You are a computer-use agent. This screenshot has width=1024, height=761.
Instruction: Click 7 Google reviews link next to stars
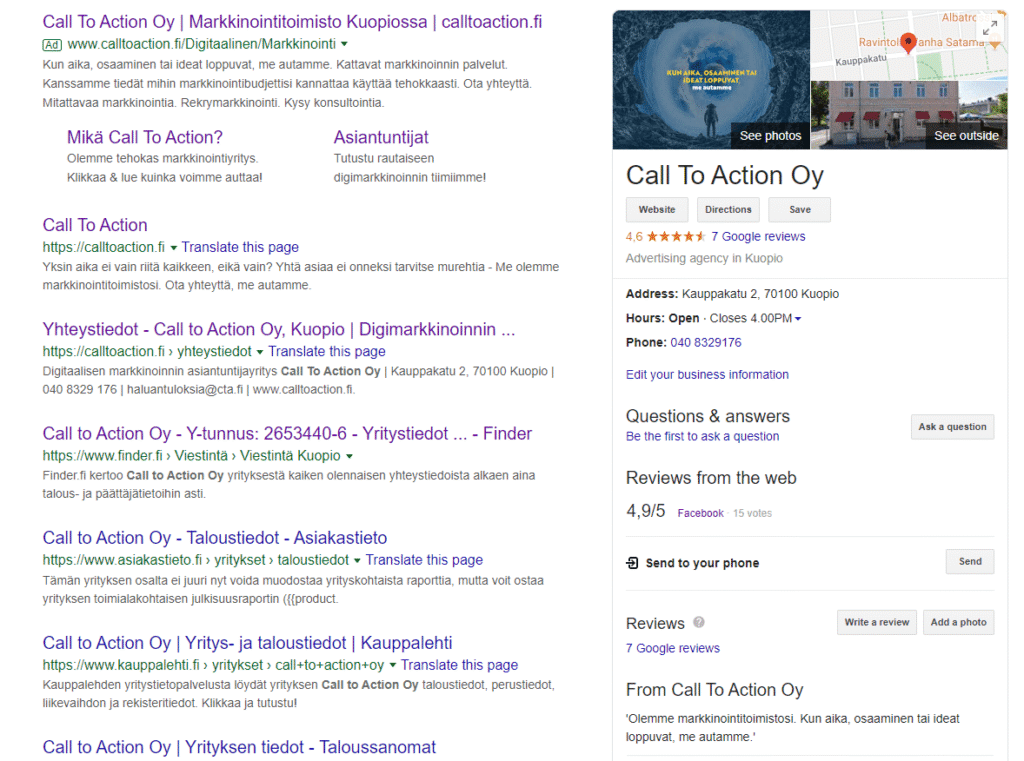coord(758,236)
